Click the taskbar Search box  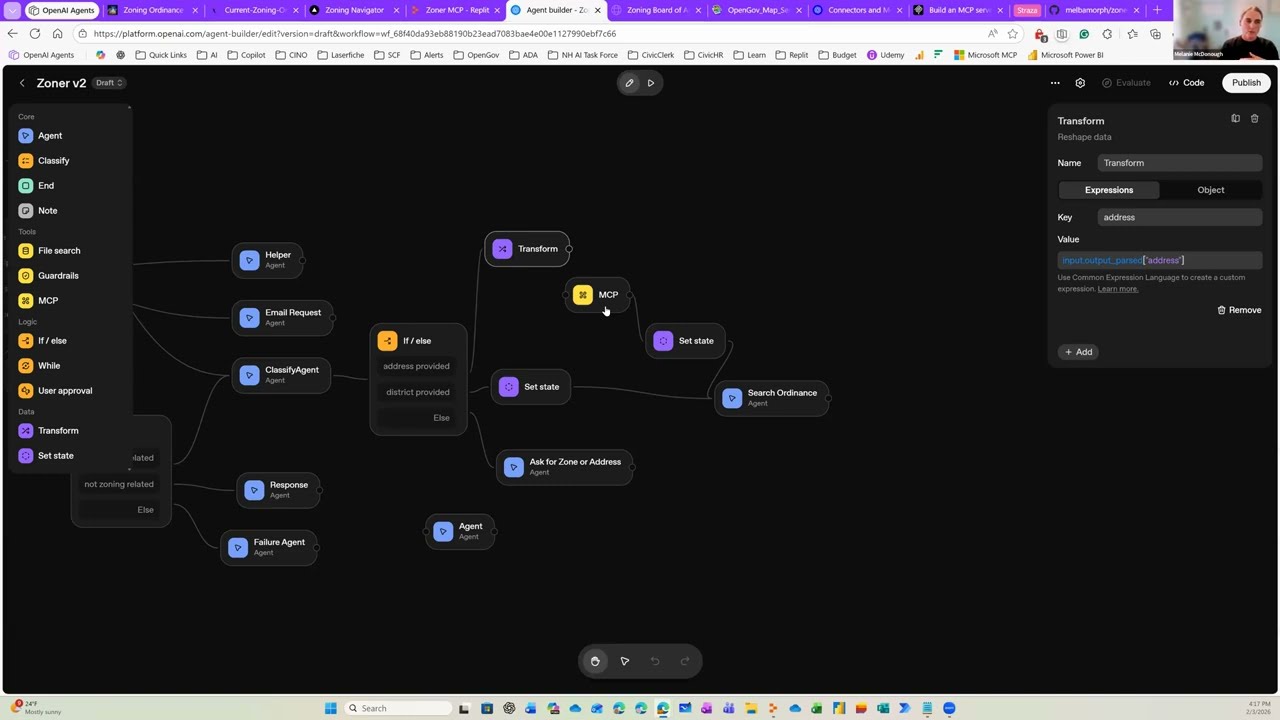[x=397, y=708]
